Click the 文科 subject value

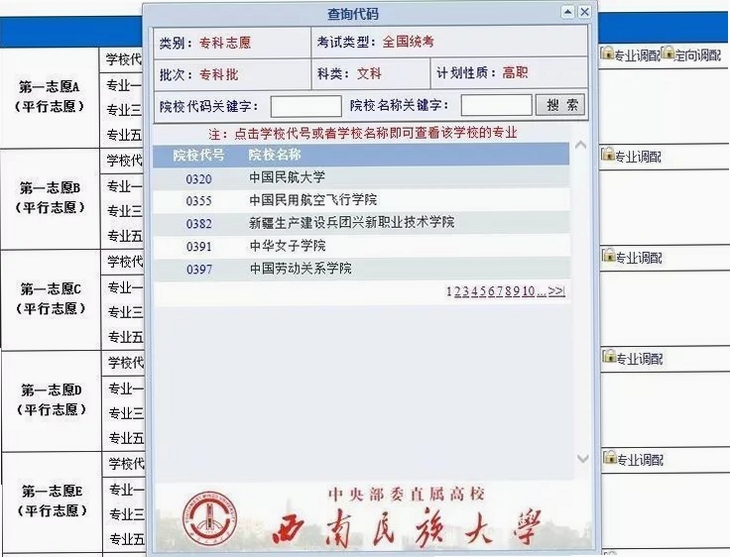click(369, 74)
